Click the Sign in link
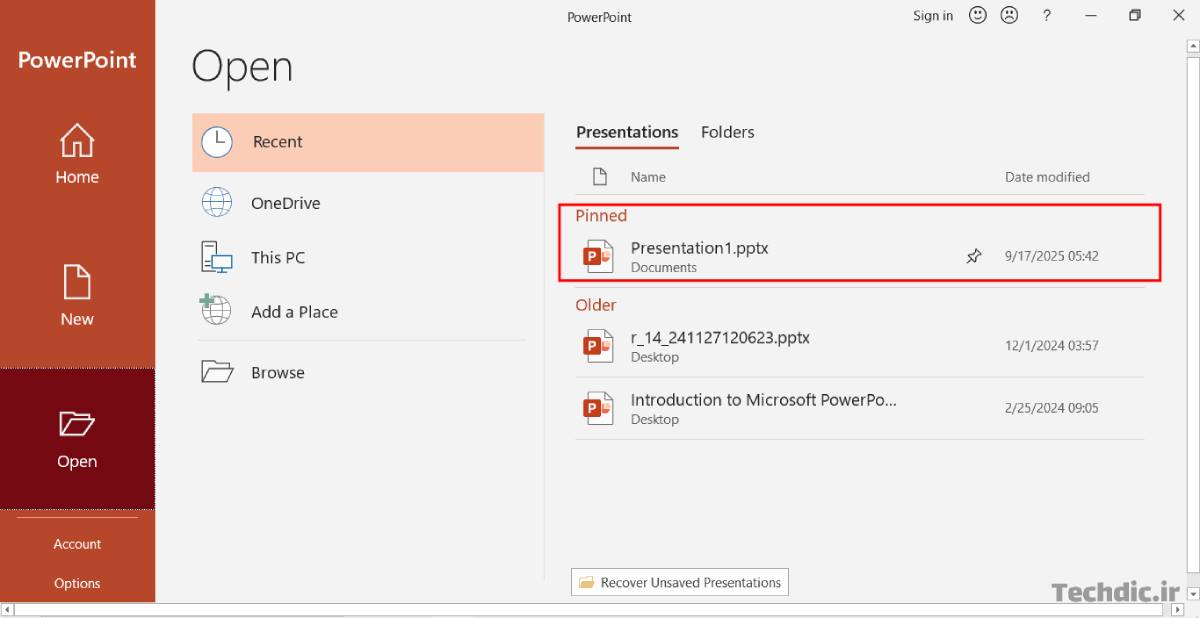This screenshot has height=618, width=1200. 932,16
